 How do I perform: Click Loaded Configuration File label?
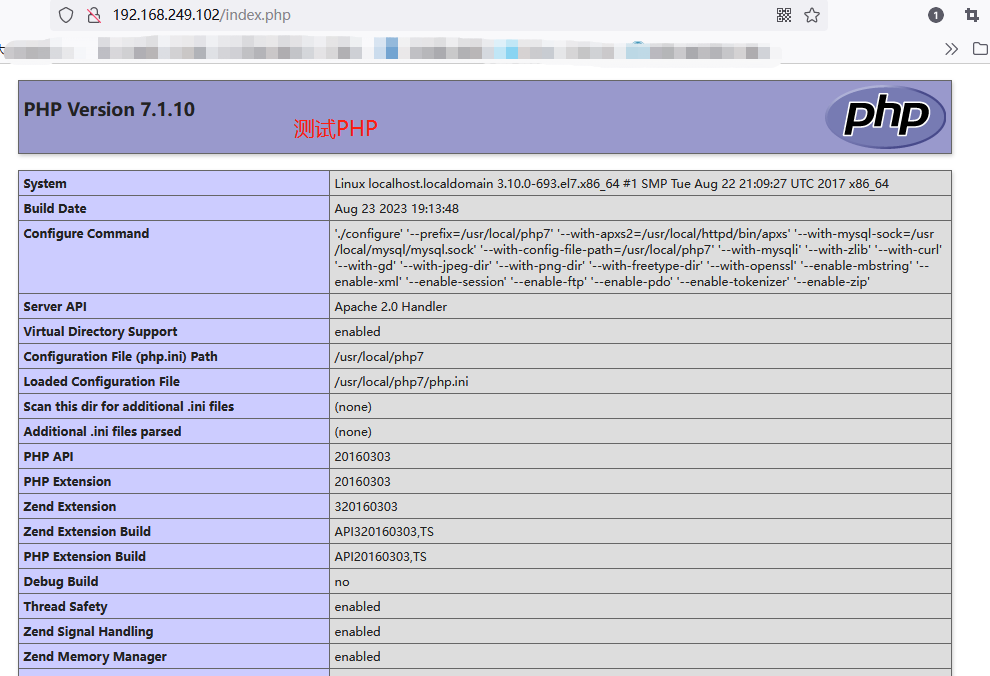pos(102,381)
